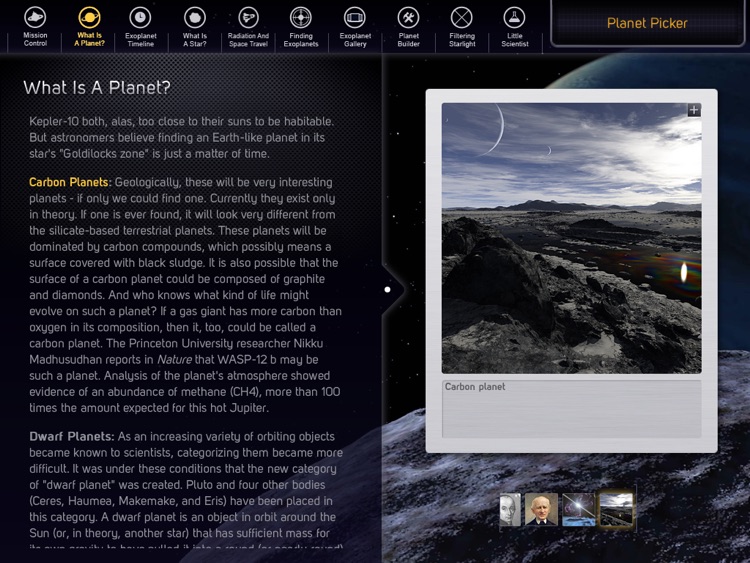750x563 pixels.
Task: Click the Planet Picker button
Action: point(647,23)
